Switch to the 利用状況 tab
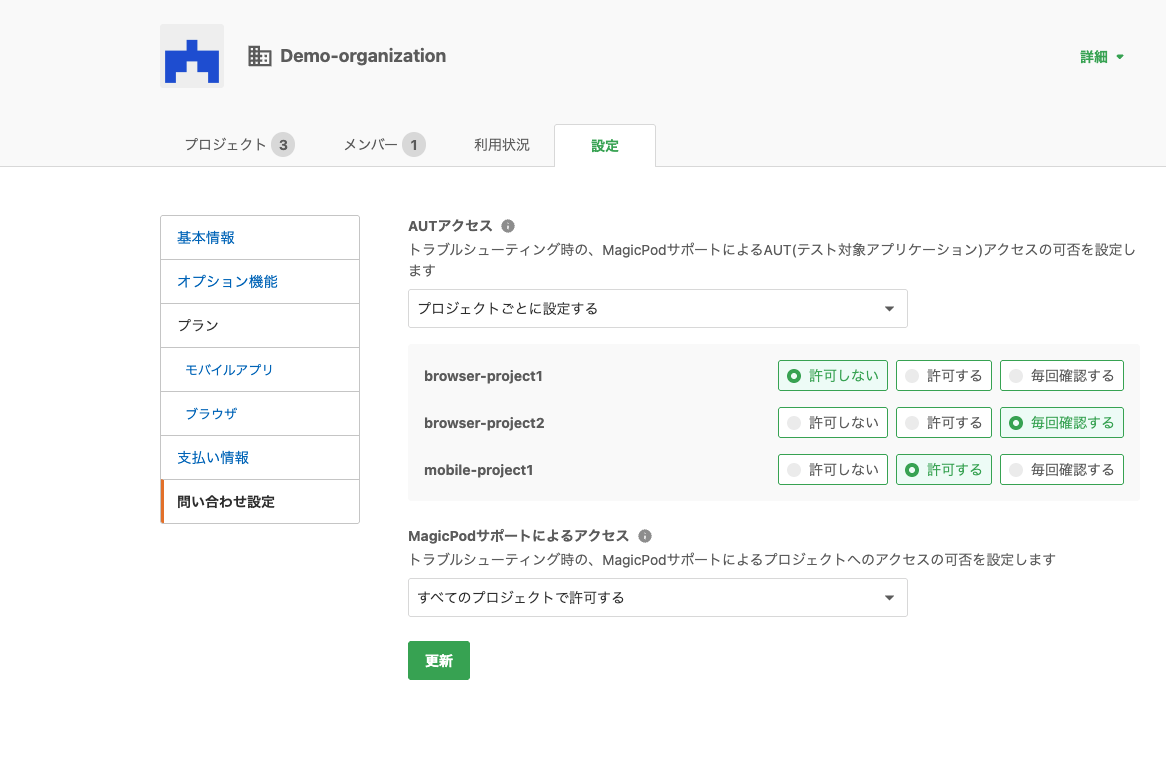Image resolution: width=1166 pixels, height=759 pixels. click(502, 145)
